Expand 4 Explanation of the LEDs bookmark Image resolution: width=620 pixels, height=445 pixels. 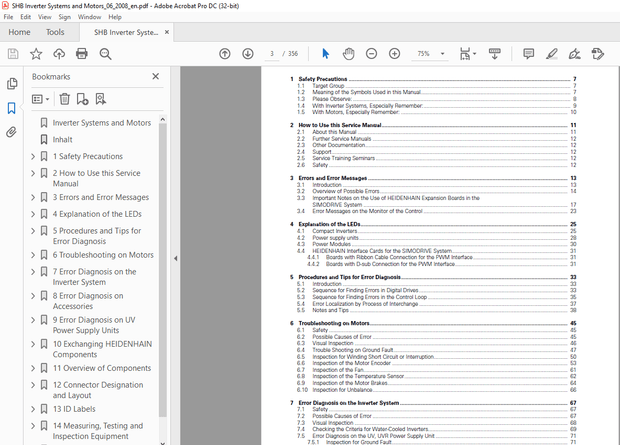coord(33,214)
